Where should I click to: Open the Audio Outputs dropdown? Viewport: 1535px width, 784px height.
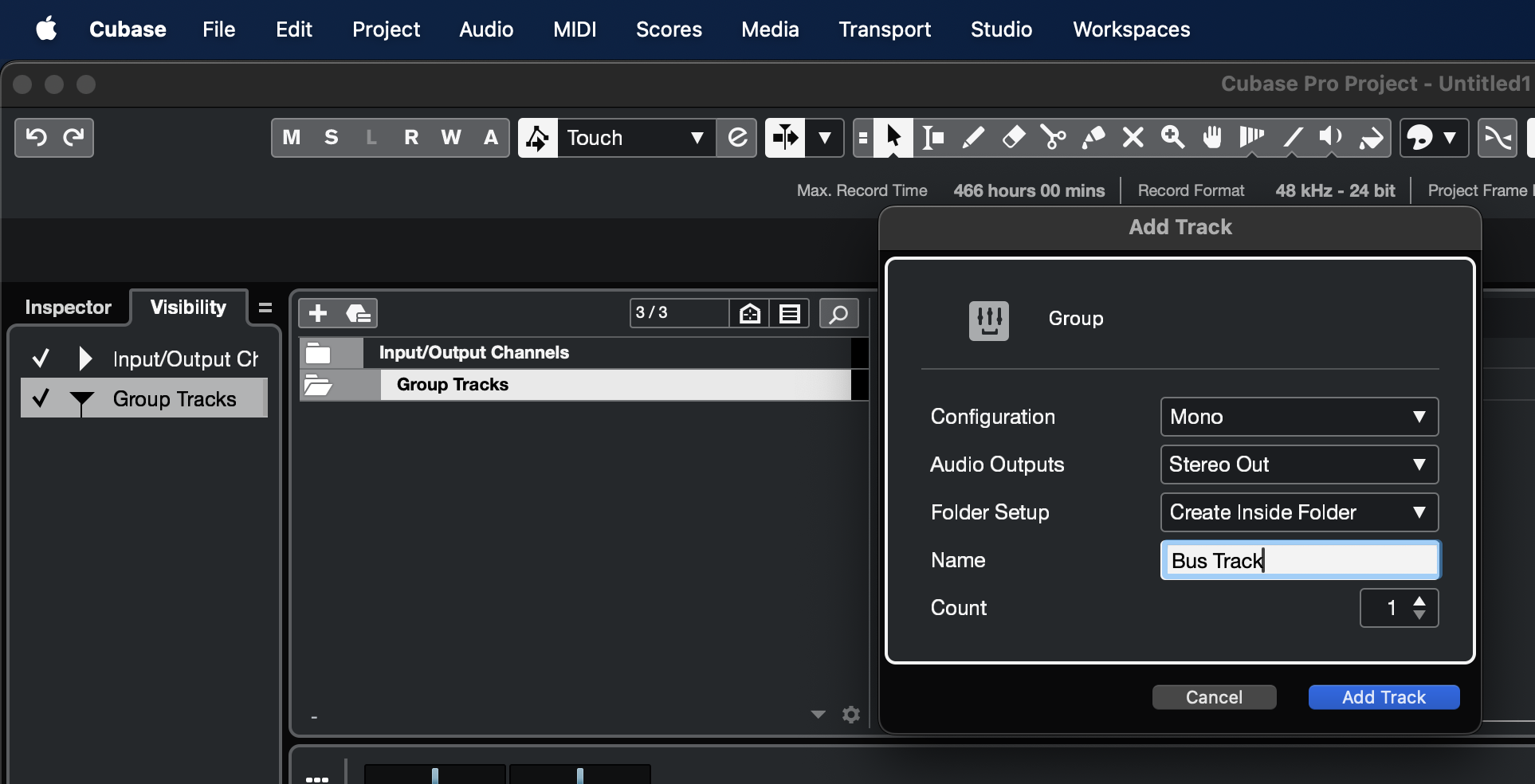(1299, 465)
